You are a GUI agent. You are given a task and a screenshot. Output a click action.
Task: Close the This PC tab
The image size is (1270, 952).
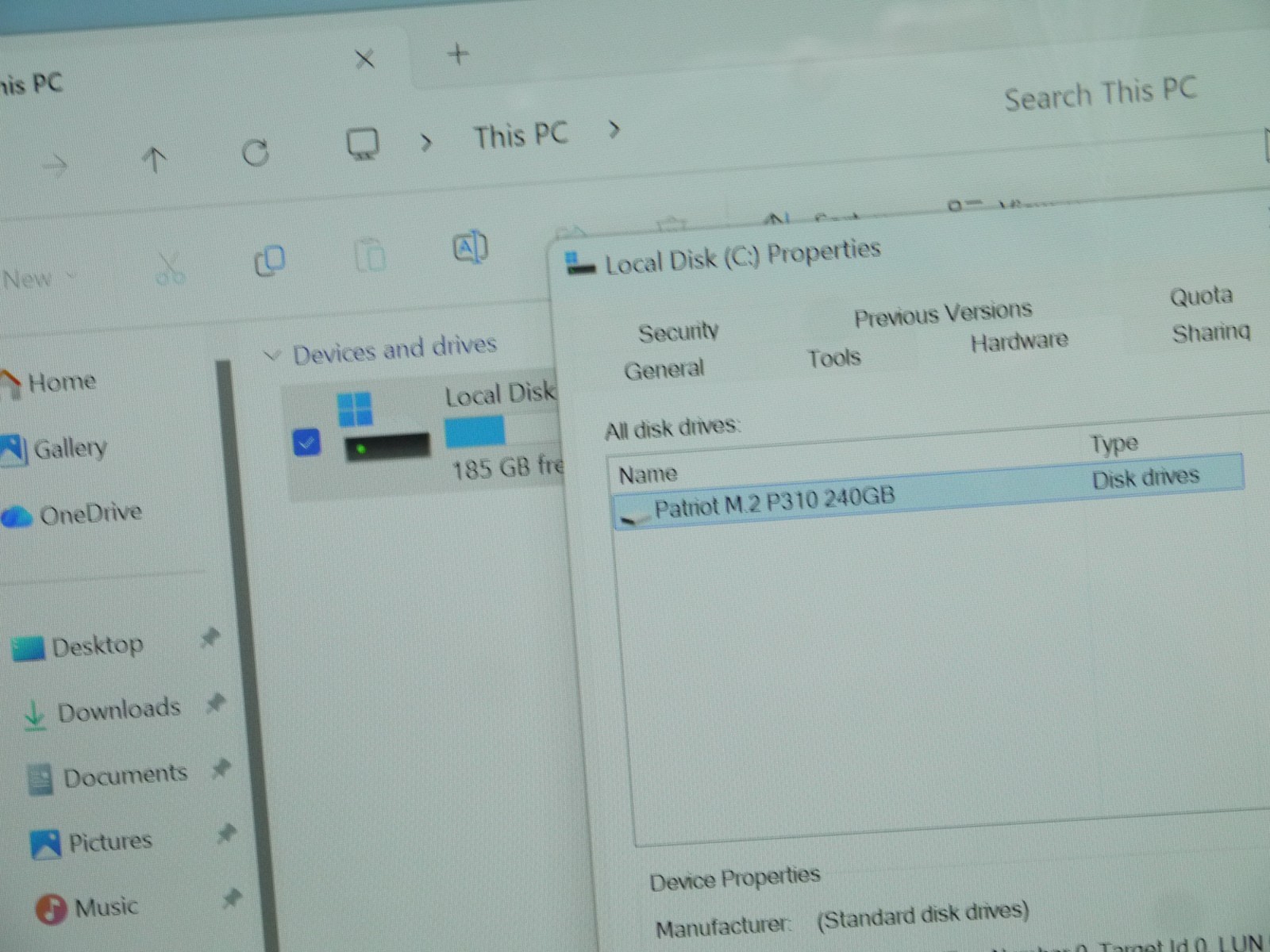click(364, 59)
